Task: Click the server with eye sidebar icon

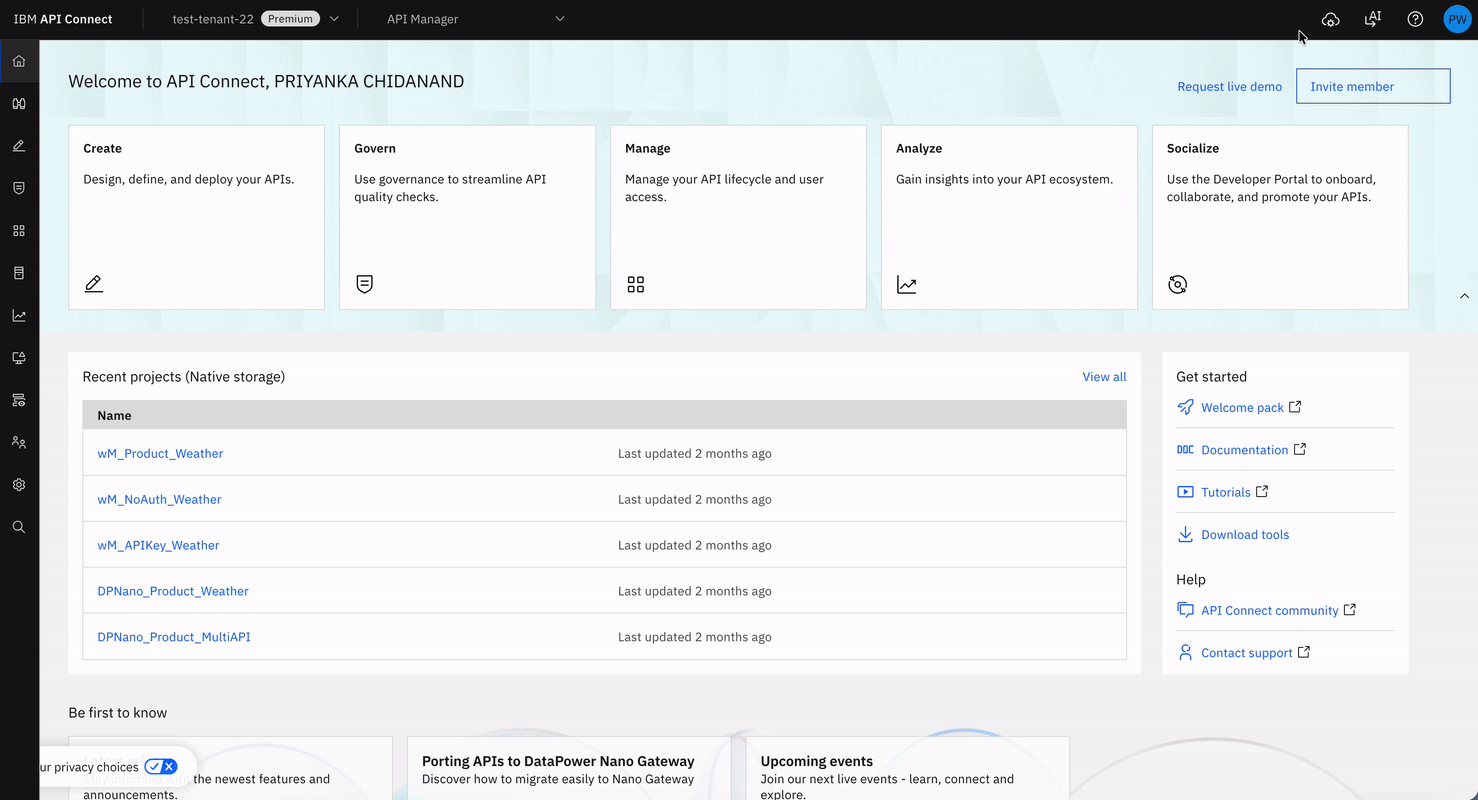Action: pos(19,400)
